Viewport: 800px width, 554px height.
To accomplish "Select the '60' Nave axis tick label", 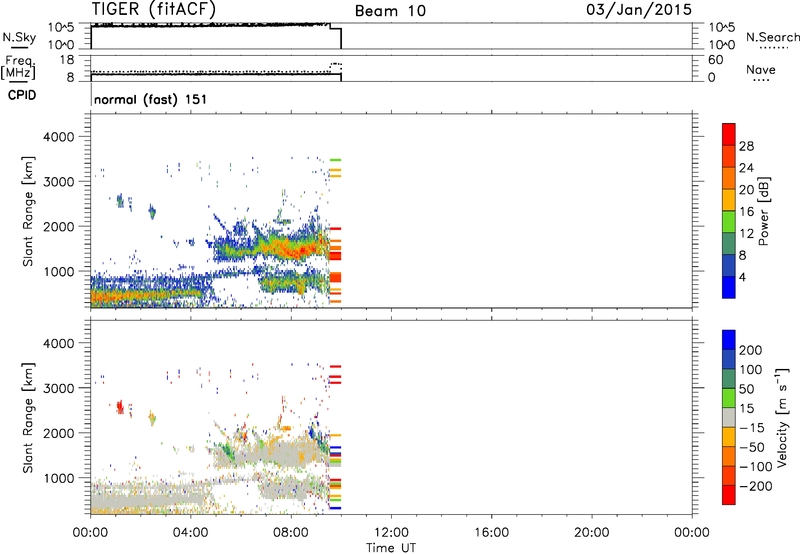I will click(715, 60).
